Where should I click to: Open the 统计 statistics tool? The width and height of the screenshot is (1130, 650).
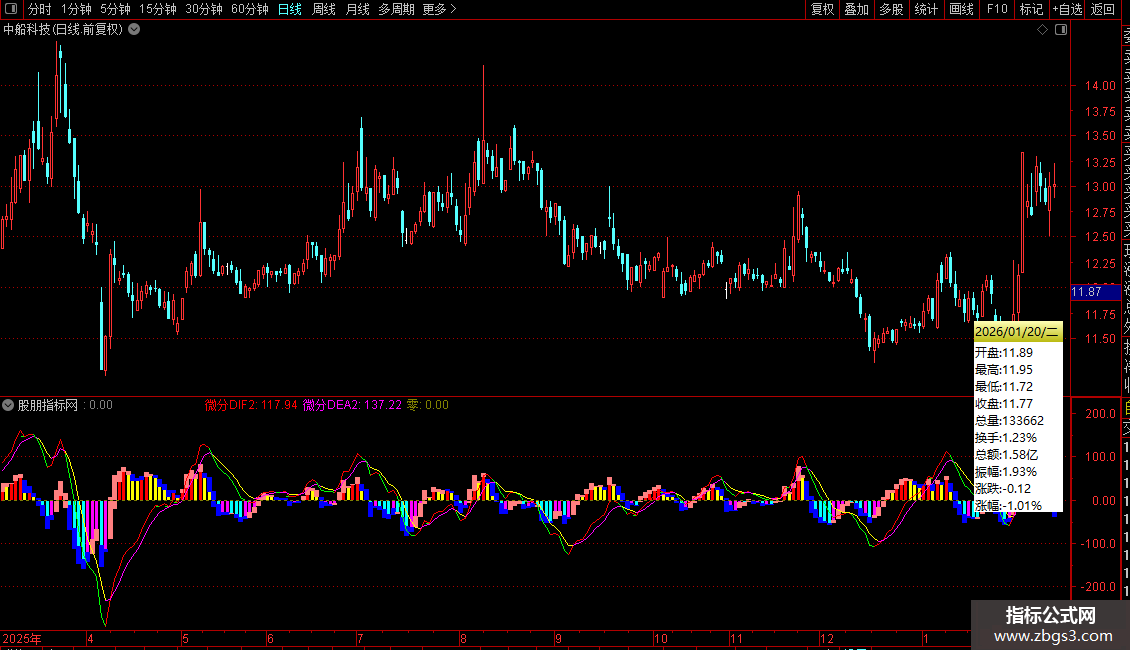[926, 9]
